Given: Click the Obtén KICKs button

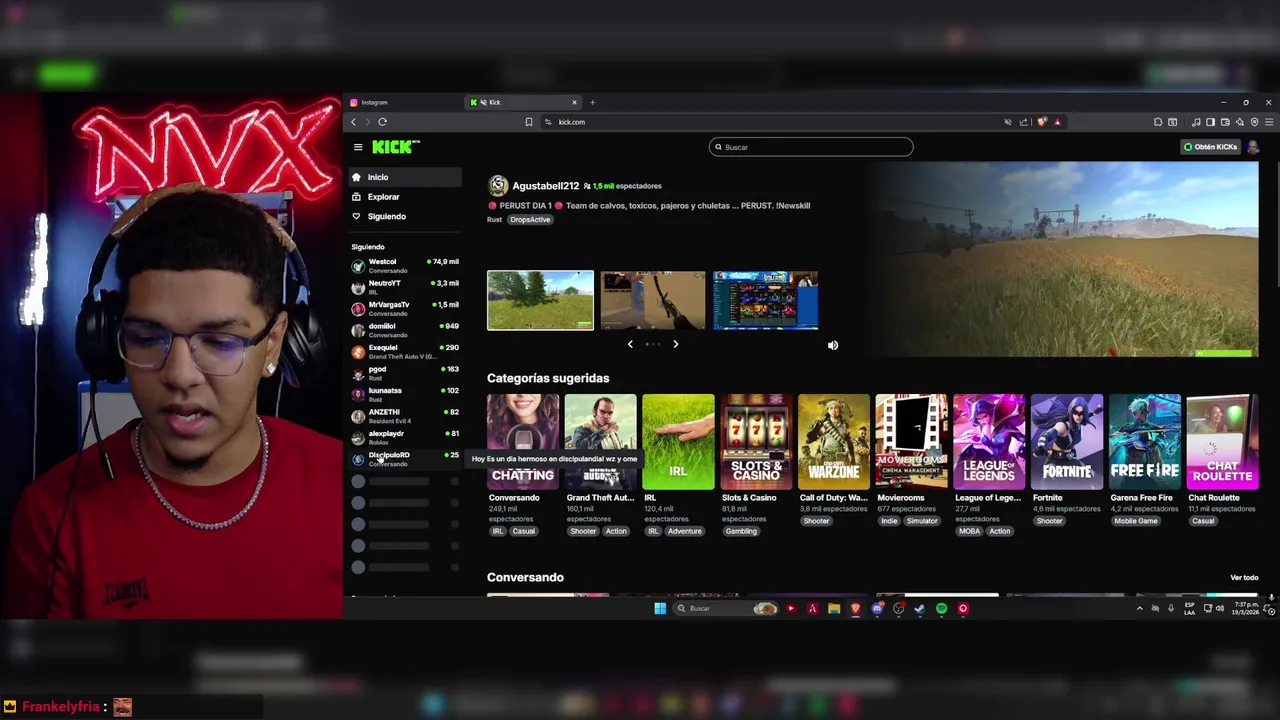Looking at the screenshot, I should 1210,147.
